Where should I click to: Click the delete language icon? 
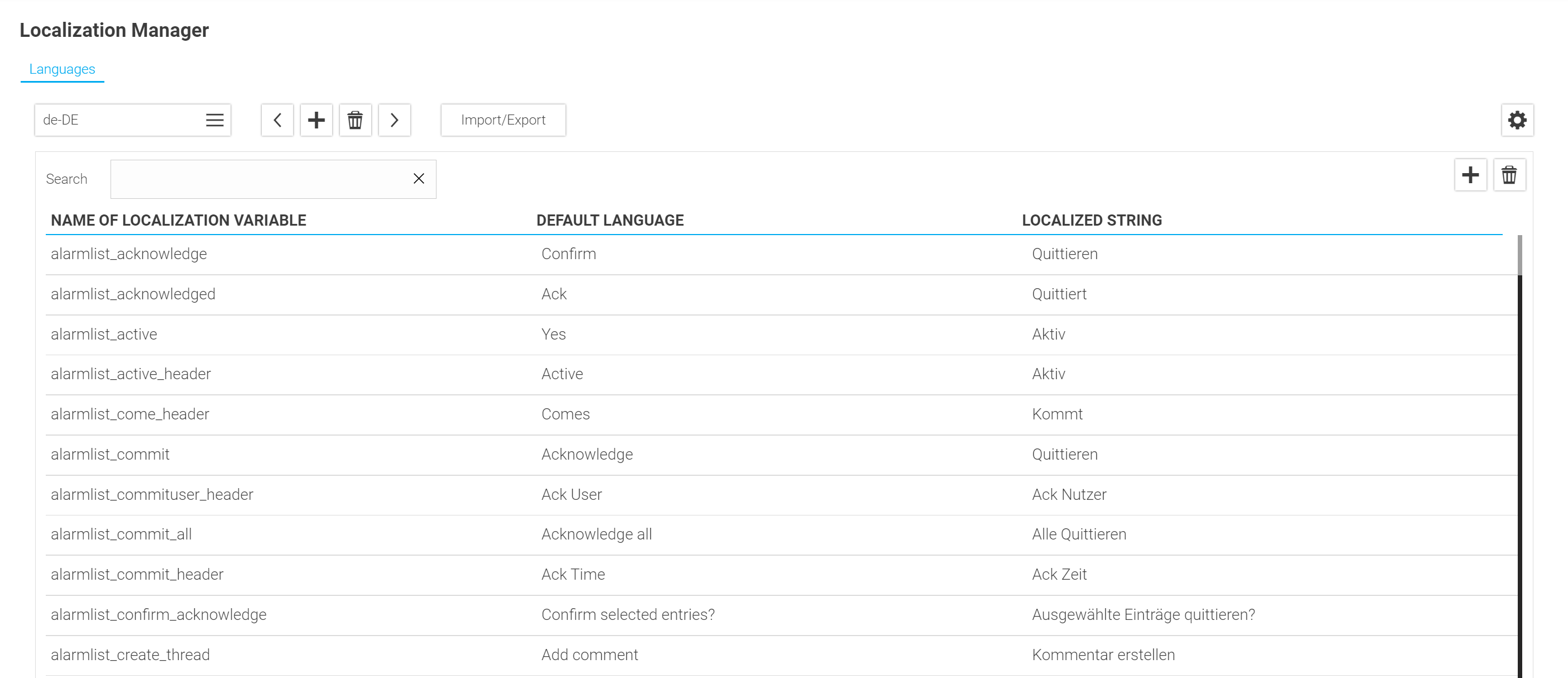(x=355, y=120)
